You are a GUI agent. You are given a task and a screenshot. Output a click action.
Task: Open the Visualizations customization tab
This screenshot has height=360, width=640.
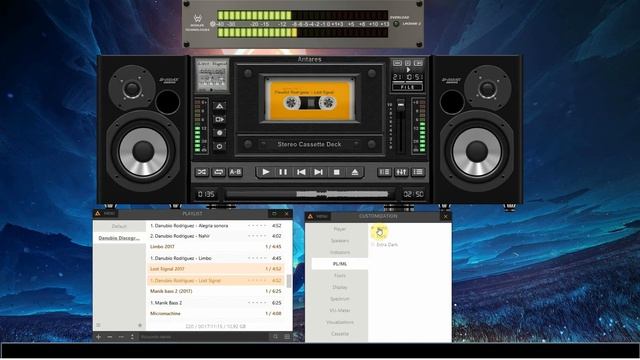click(340, 322)
